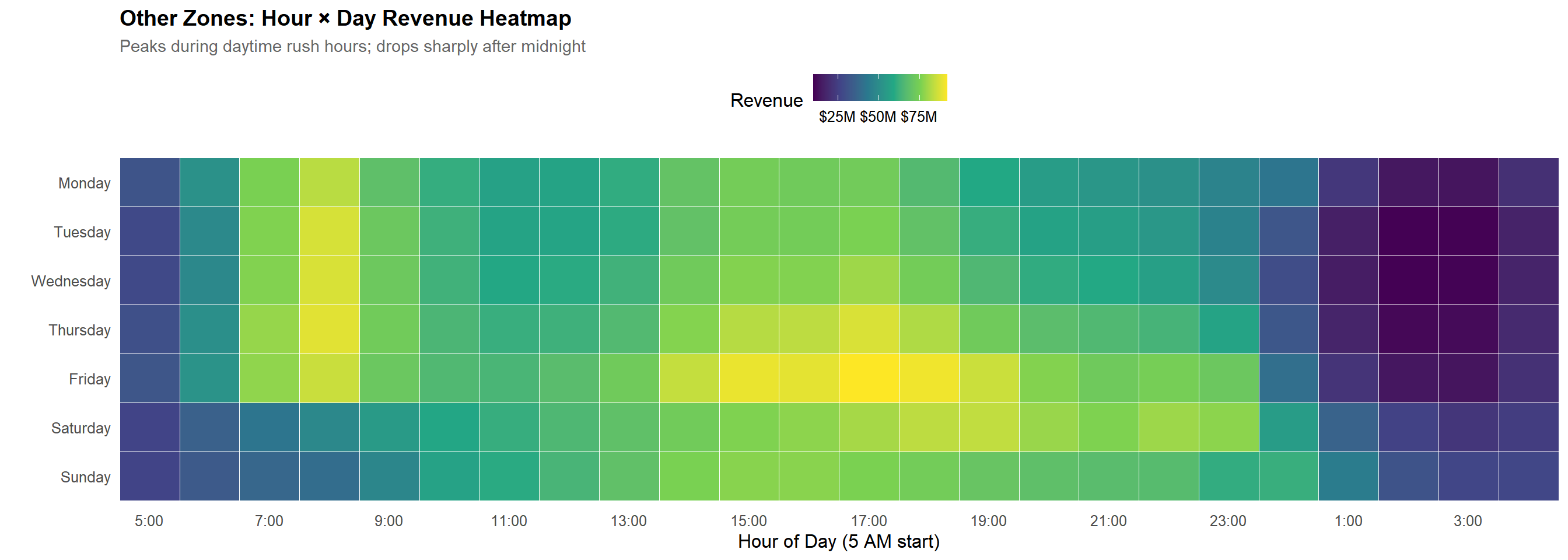This screenshot has width=1568, height=560.
Task: Select the Monday row label
Action: (x=84, y=183)
